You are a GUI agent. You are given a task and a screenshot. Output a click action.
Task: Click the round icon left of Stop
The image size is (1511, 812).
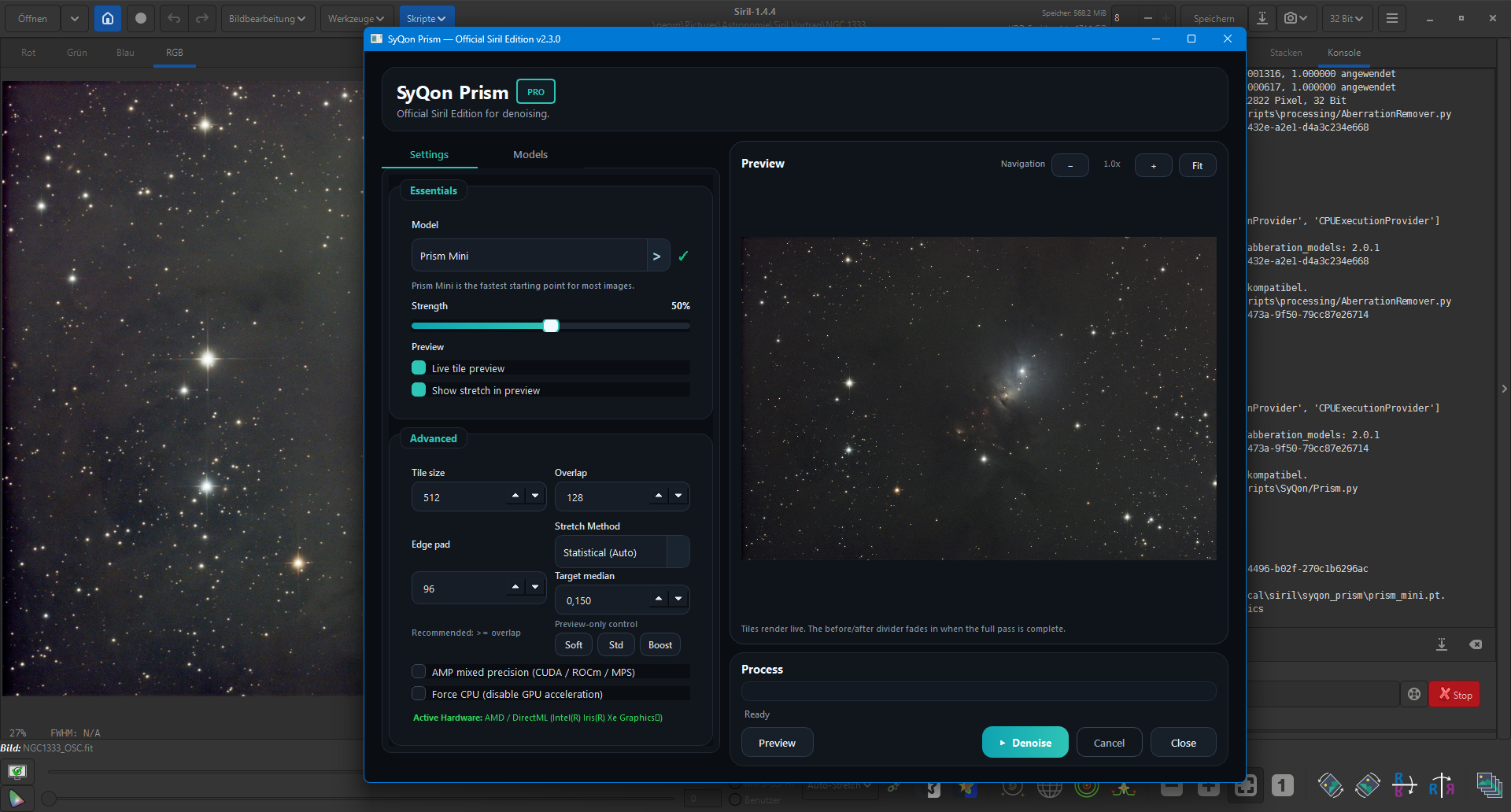coord(1414,694)
